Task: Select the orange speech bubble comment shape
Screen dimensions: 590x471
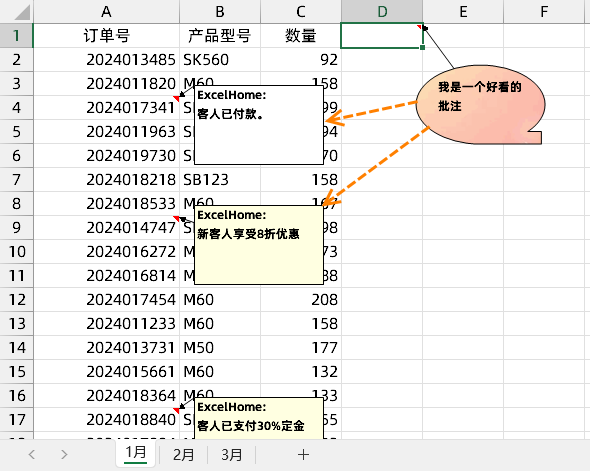Action: pos(481,105)
